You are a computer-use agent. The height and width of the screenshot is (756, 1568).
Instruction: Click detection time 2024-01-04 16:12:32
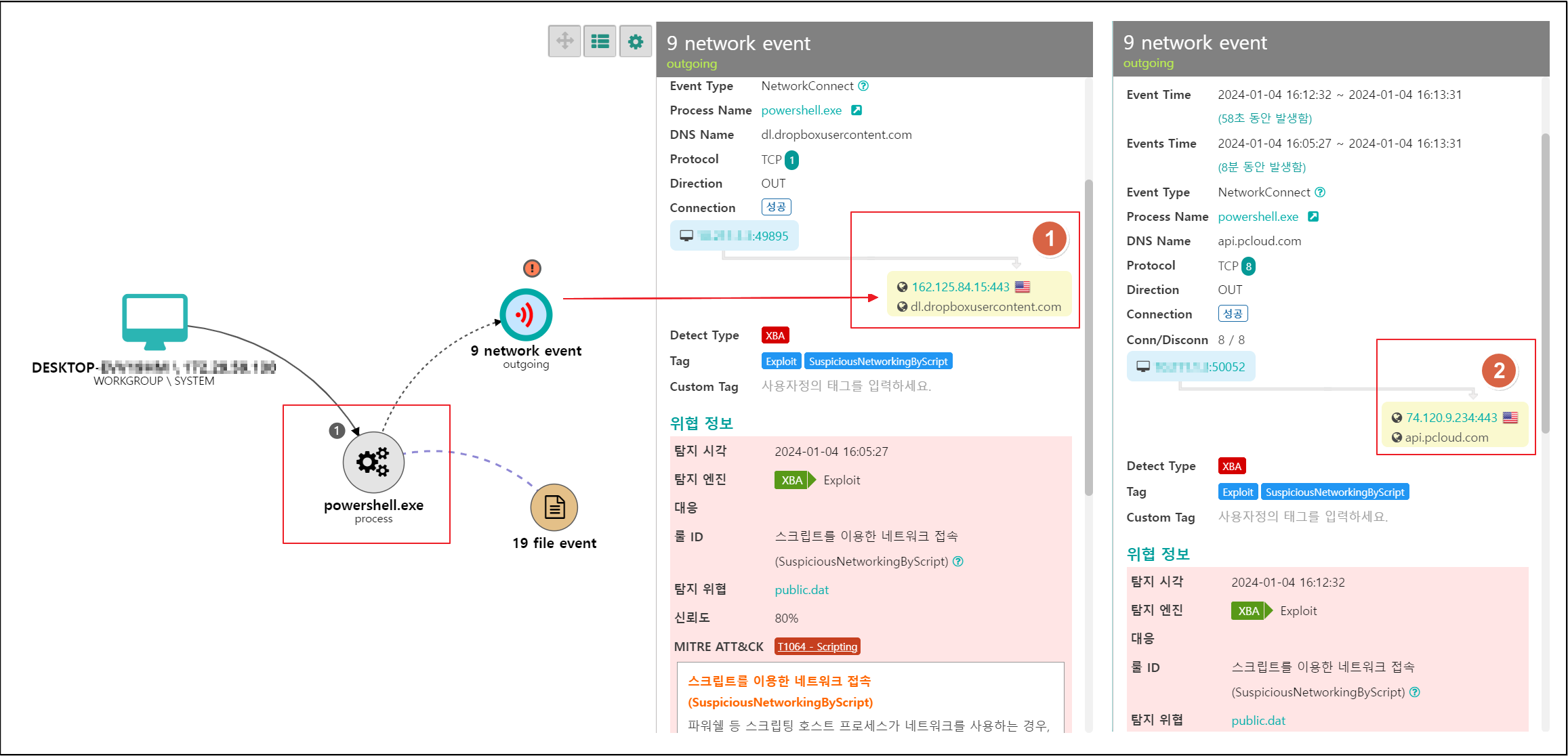tap(1288, 583)
